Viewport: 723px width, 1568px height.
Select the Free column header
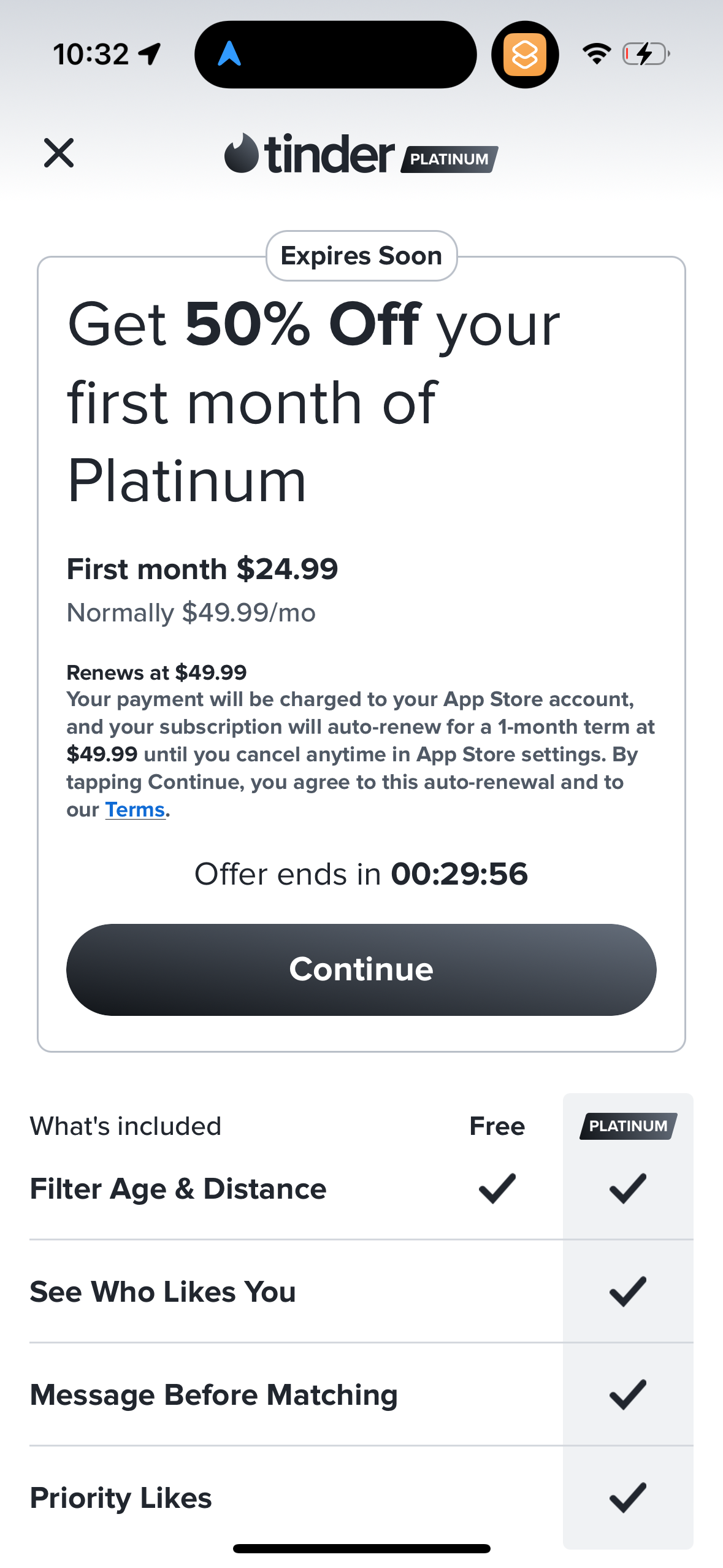click(497, 1126)
